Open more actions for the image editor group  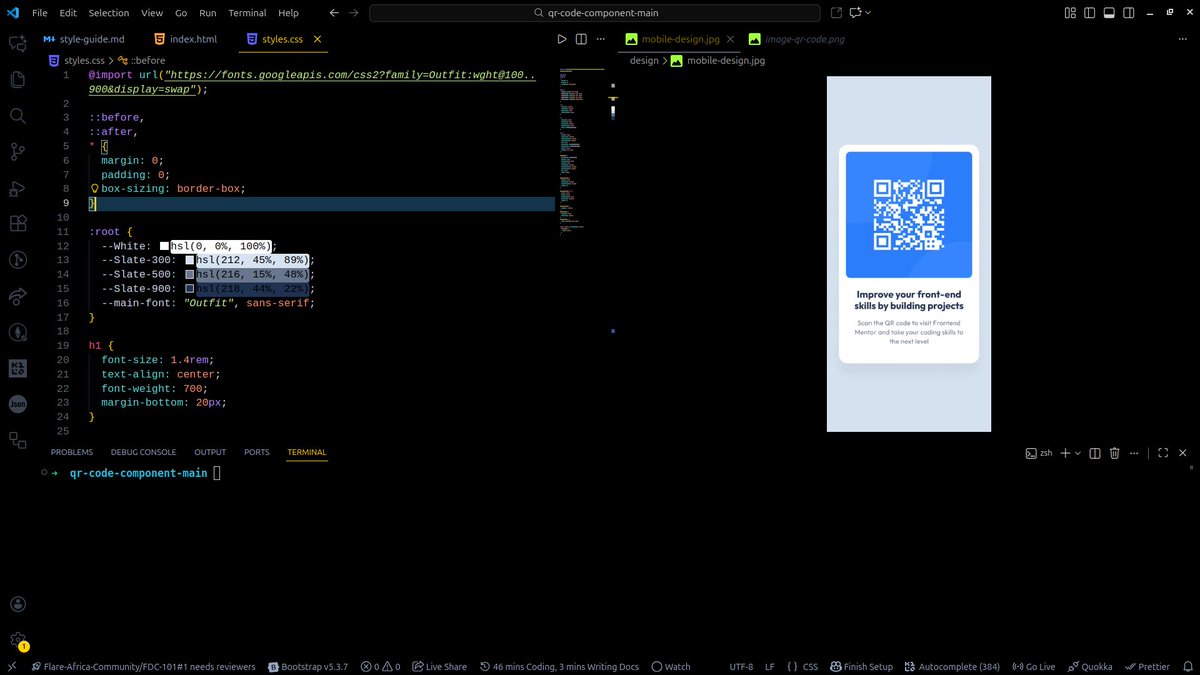1183,39
